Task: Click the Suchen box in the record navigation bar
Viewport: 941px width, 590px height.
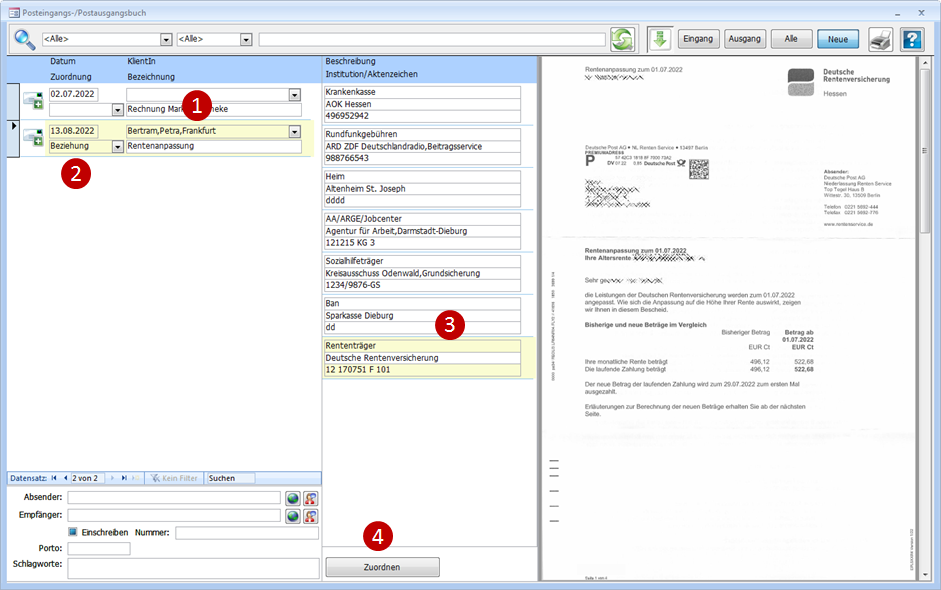Action: pos(230,478)
